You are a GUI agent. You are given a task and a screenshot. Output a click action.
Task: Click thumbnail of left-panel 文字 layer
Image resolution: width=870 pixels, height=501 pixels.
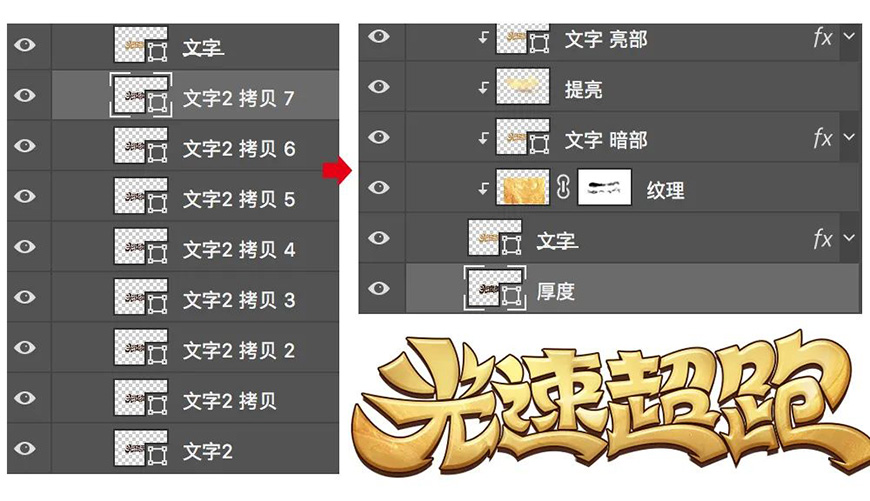pyautogui.click(x=141, y=45)
